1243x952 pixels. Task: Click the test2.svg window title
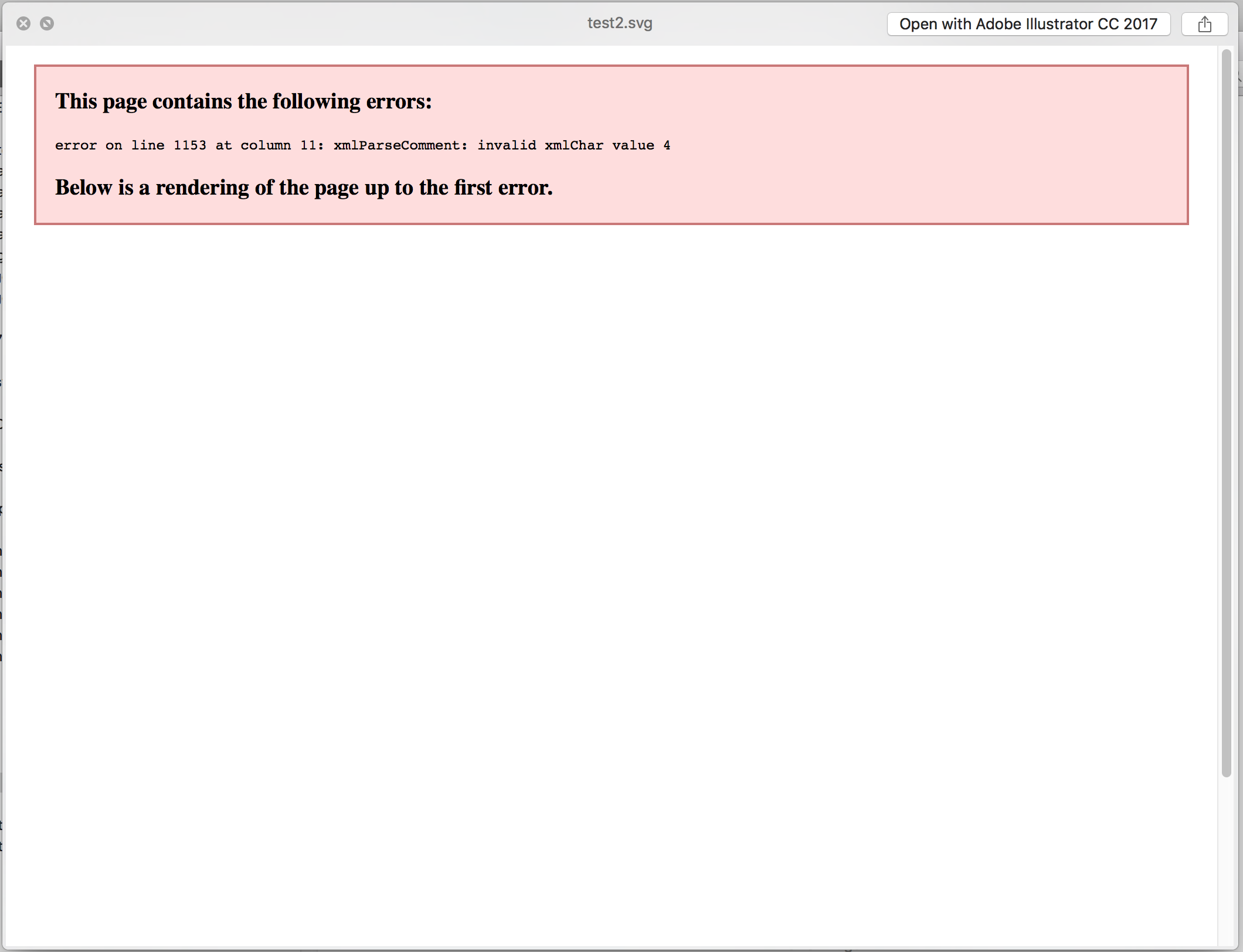coord(620,23)
